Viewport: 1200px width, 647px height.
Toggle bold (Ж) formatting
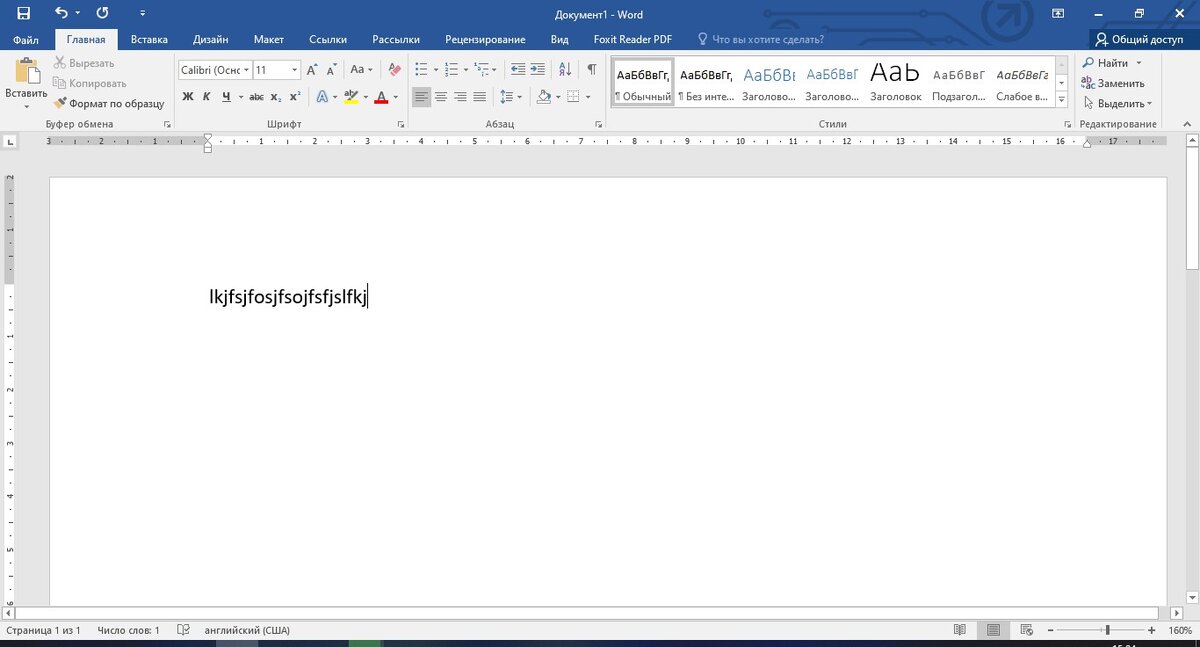click(x=187, y=97)
